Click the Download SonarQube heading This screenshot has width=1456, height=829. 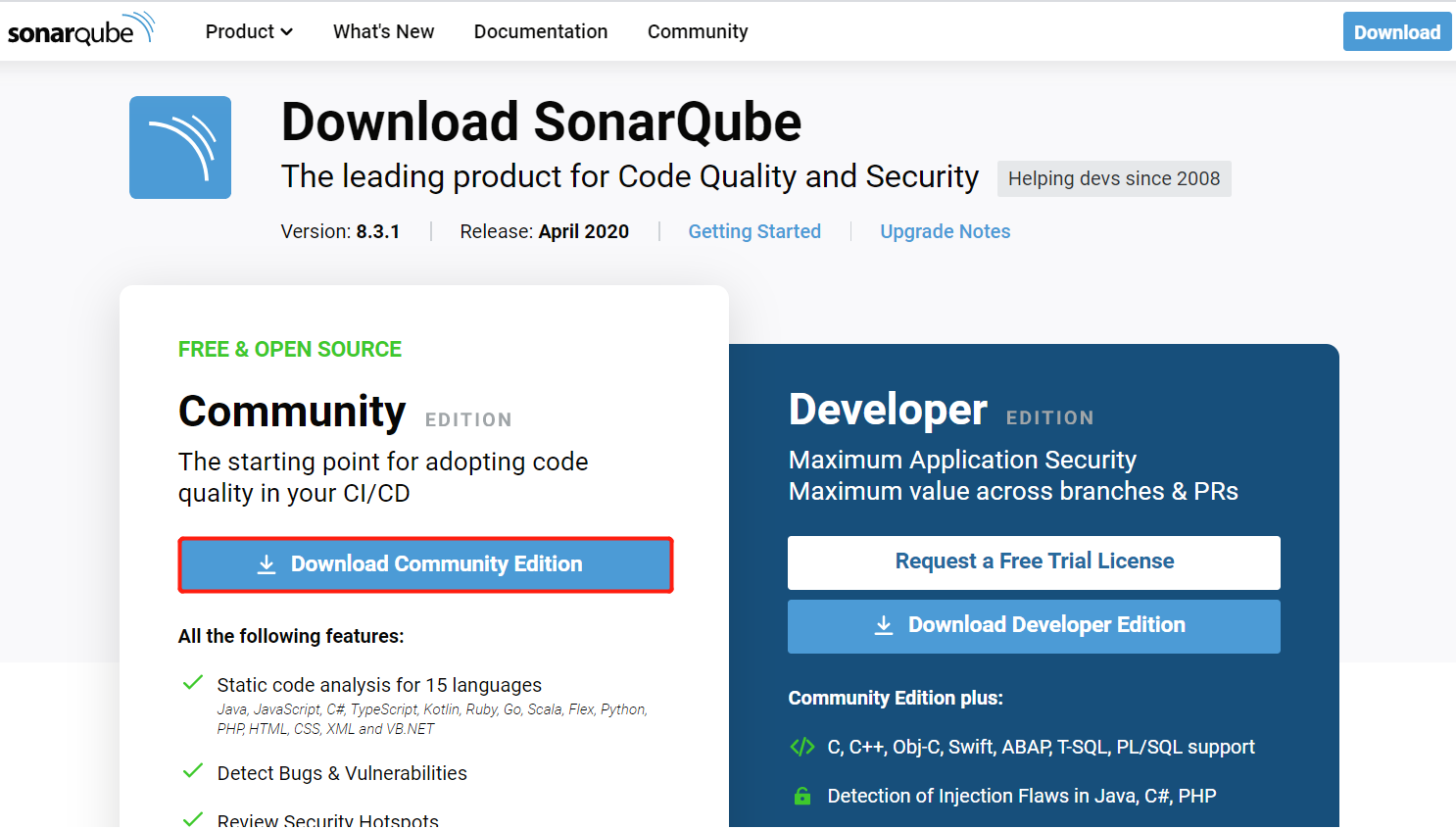click(541, 122)
